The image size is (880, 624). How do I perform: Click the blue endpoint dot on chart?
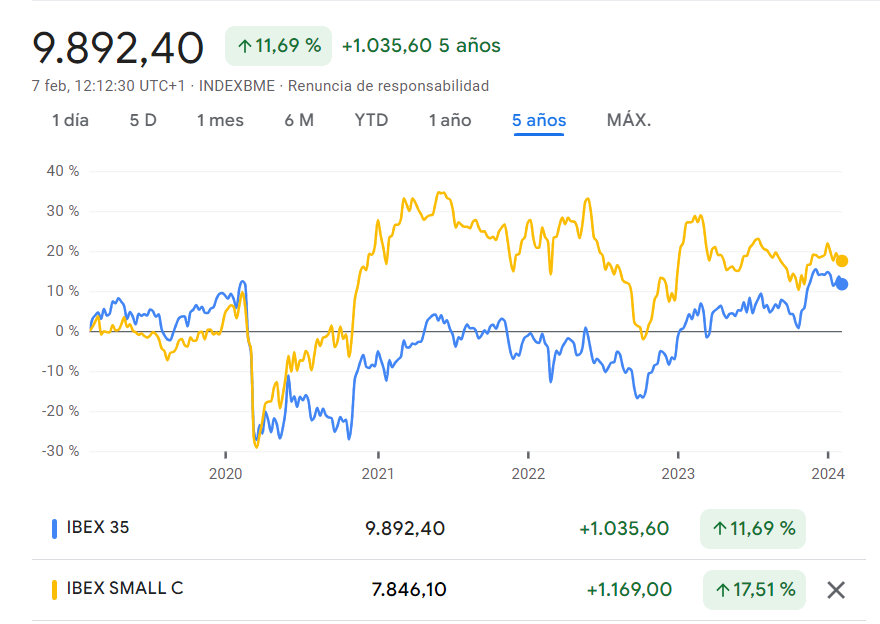842,284
